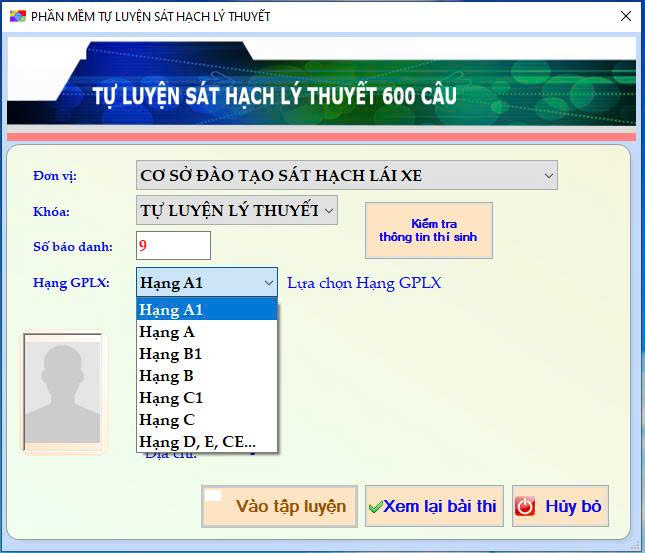Screen dimensions: 645x553
Task: Expand the Khóa combo box arrow
Action: [x=329, y=210]
